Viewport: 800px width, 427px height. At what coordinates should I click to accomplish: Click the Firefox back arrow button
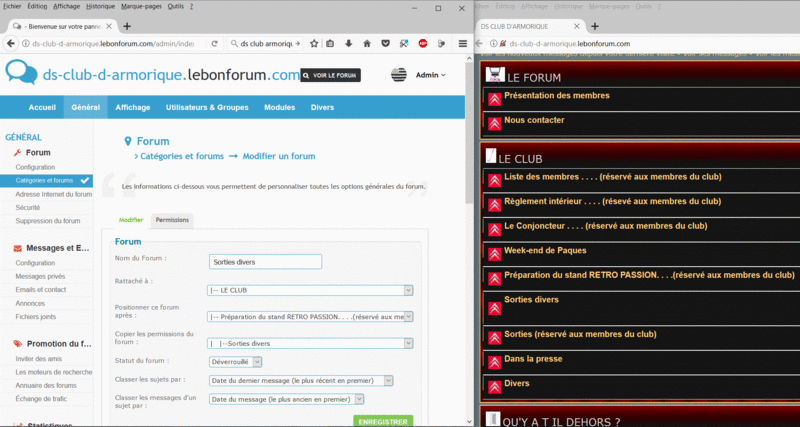(x=10, y=44)
